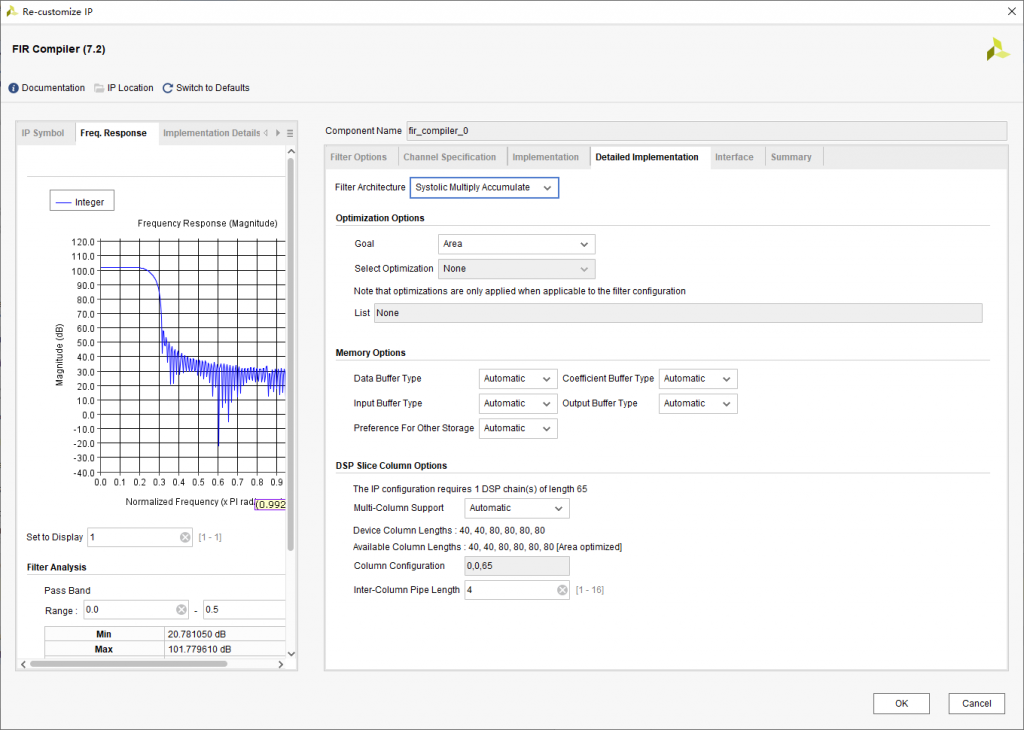
Task: Open the Output Buffer Type dropdown
Action: 698,404
